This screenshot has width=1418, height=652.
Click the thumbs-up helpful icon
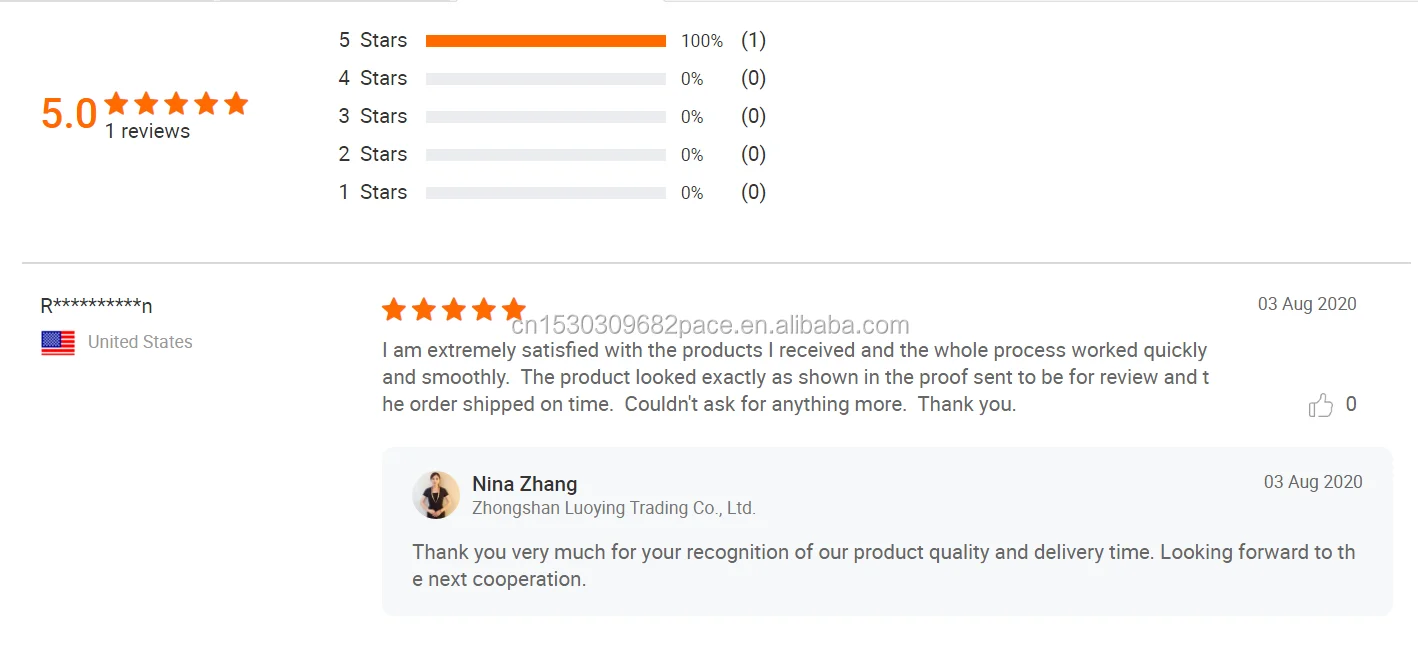1320,405
